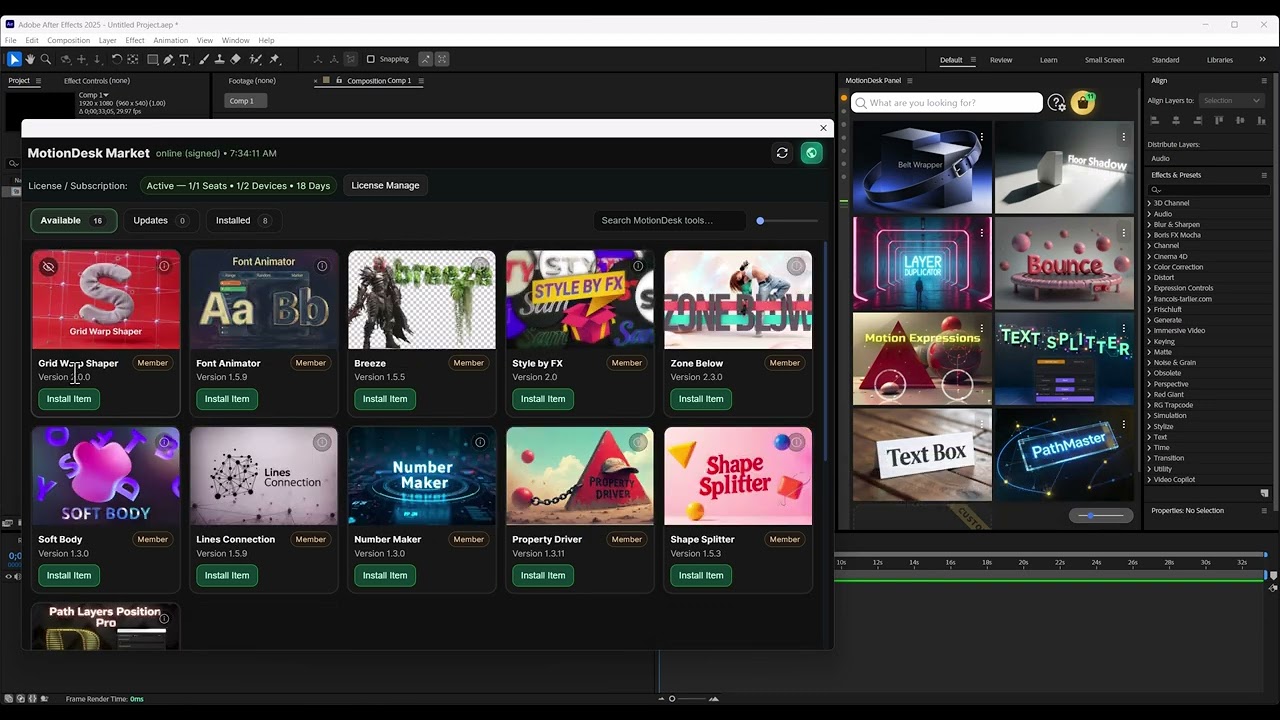Open the File menu
Viewport: 1280px width, 720px height.
click(11, 40)
